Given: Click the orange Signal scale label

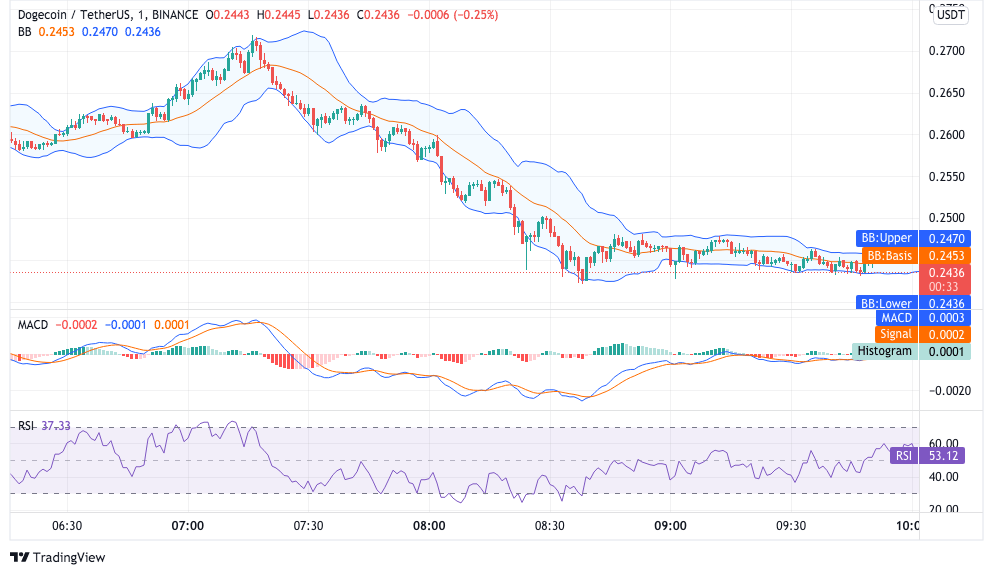Looking at the screenshot, I should pyautogui.click(x=895, y=334).
